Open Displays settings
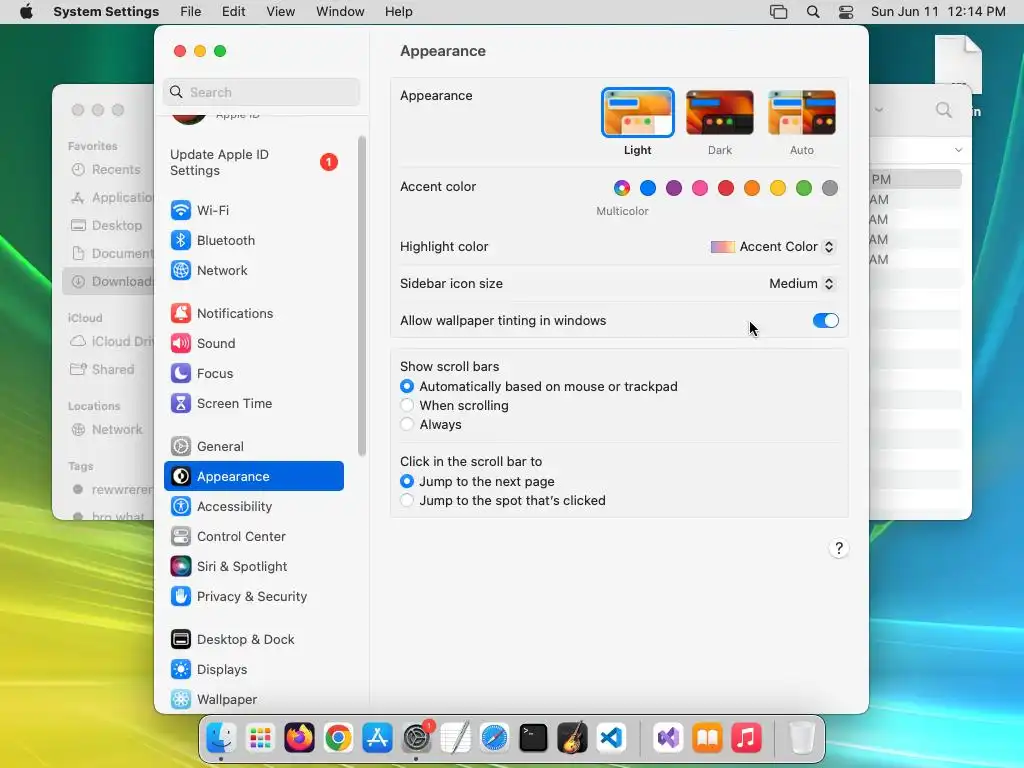 [253, 670]
